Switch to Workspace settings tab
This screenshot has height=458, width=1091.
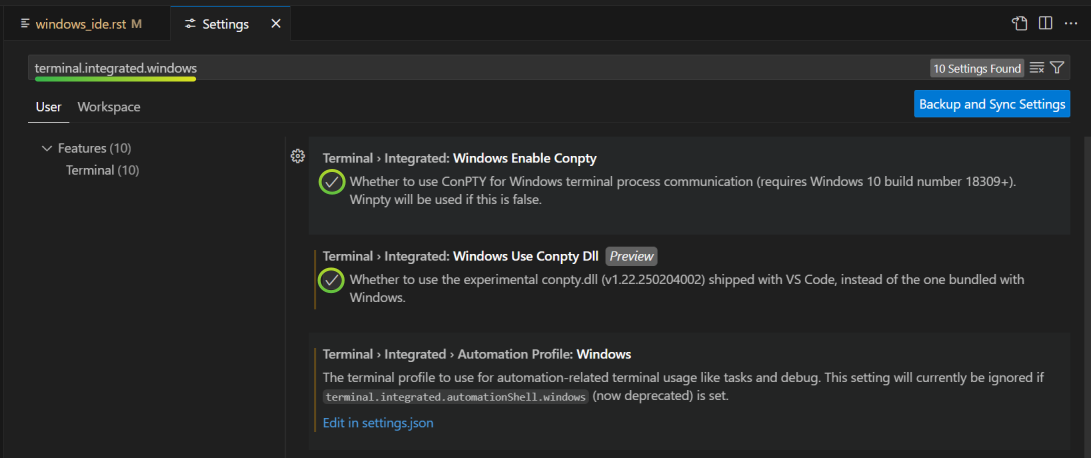click(109, 107)
